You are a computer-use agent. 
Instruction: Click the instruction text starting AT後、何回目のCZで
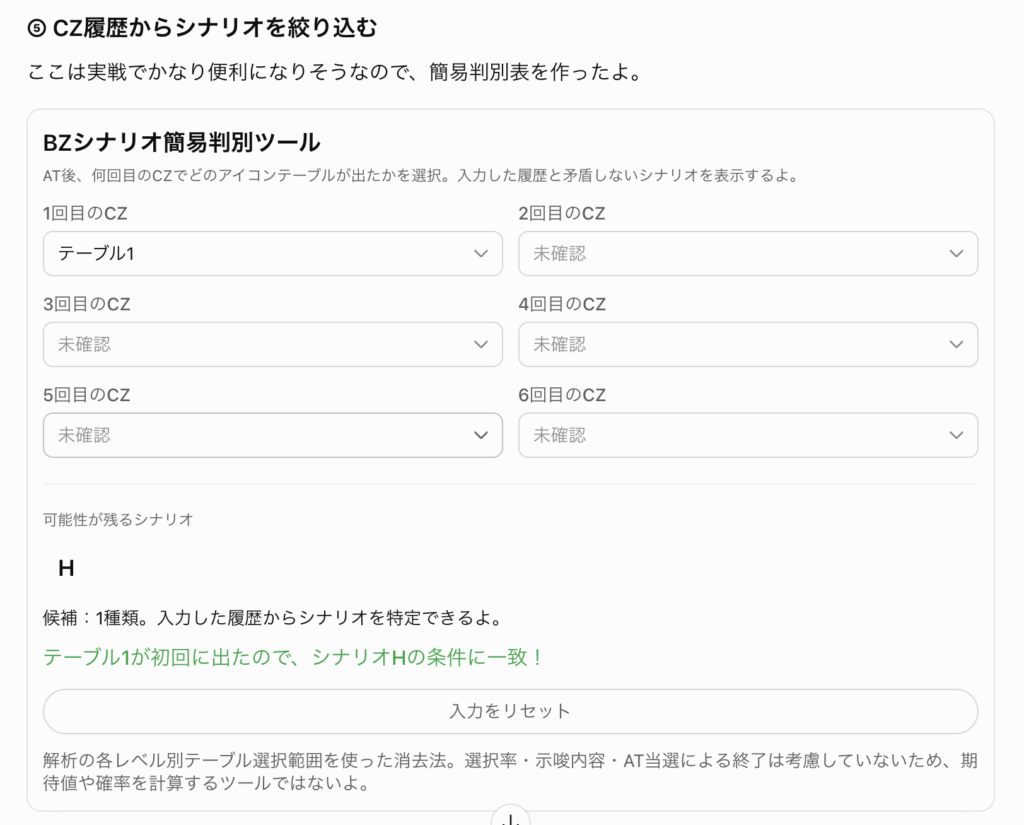click(x=421, y=176)
